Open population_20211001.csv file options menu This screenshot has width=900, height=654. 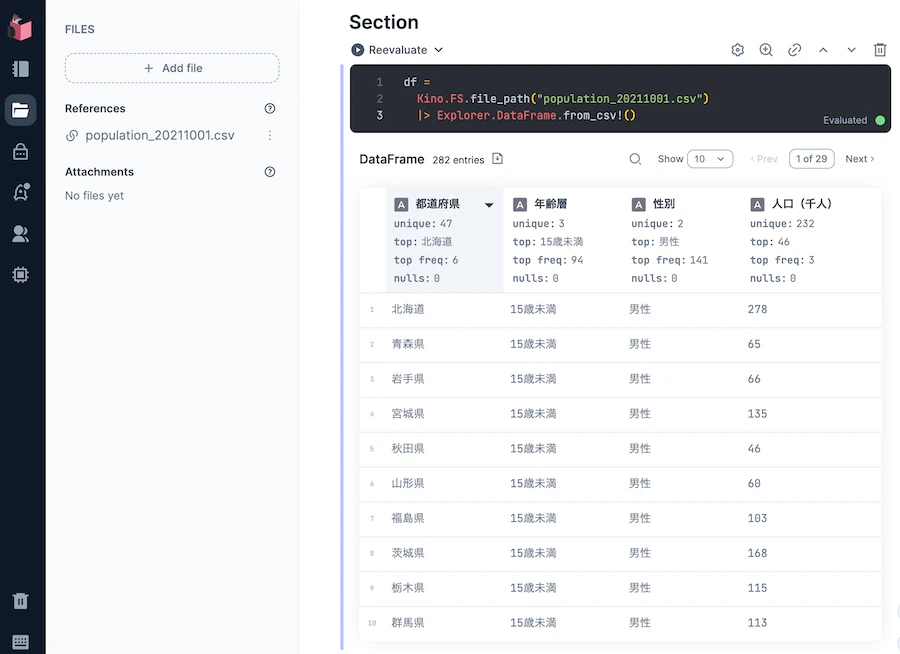coord(270,136)
